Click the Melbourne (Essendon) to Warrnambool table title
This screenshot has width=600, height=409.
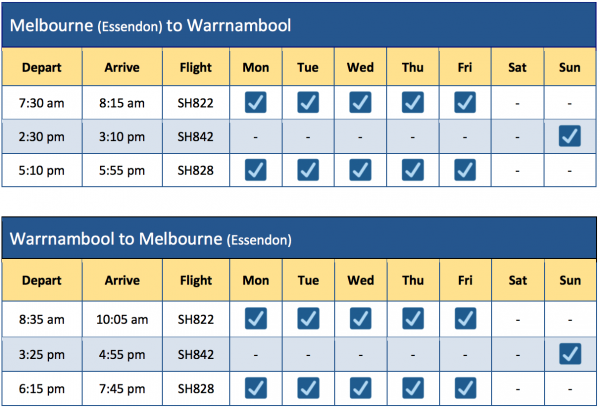[149, 25]
